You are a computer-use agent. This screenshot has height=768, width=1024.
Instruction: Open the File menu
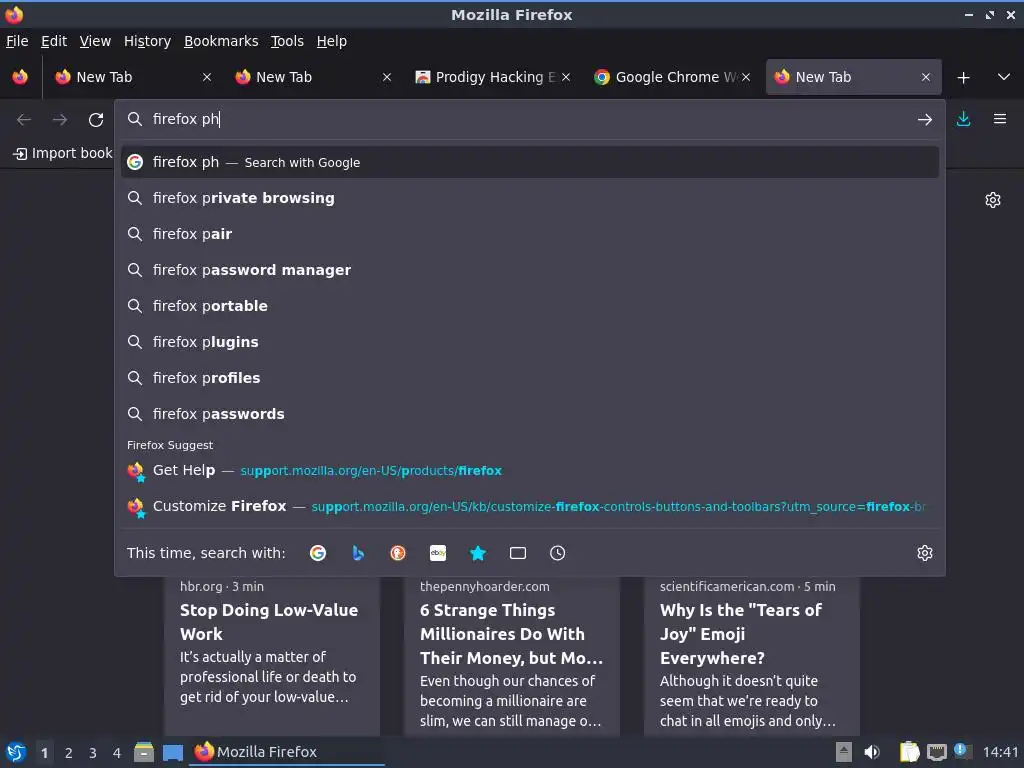17,41
